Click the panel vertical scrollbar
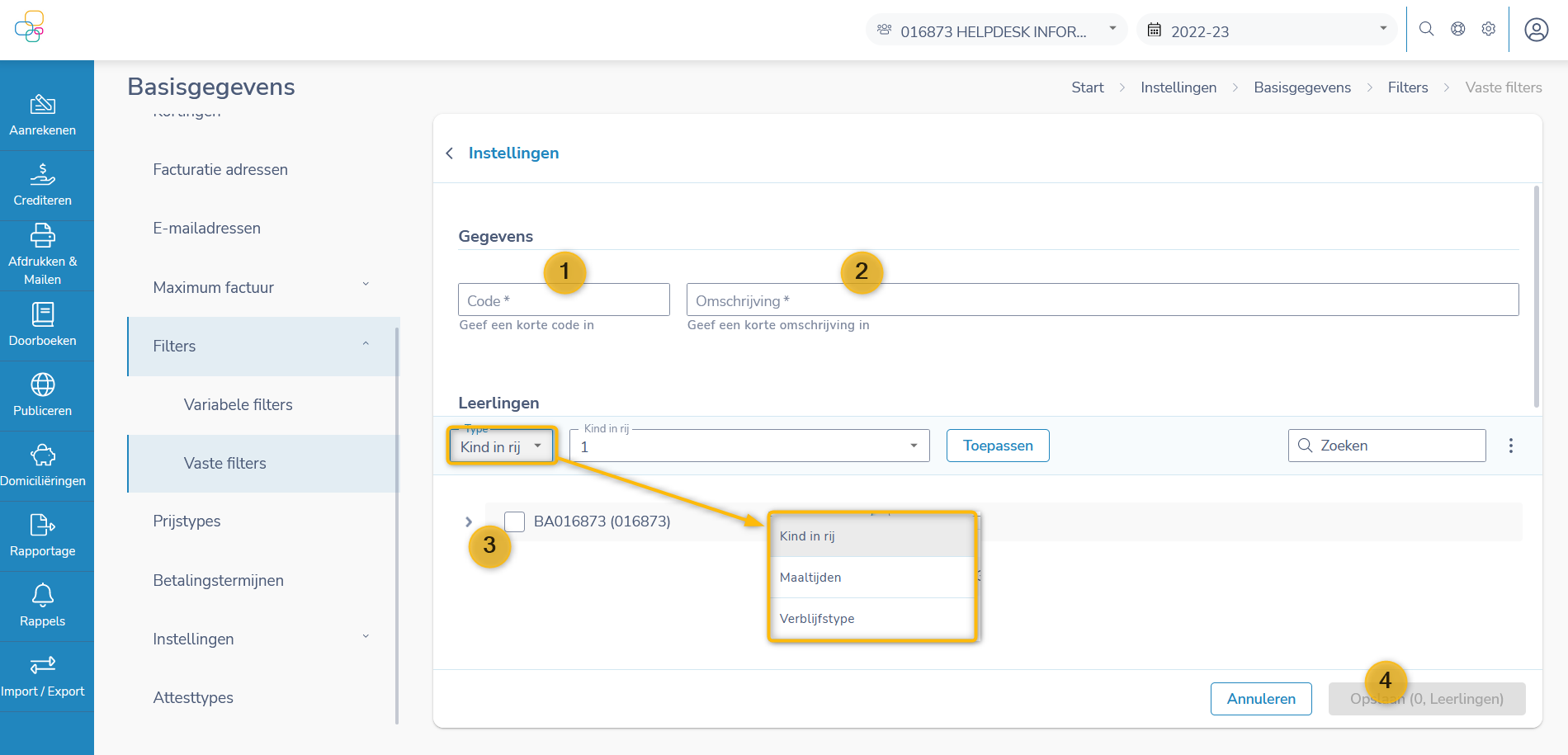 tap(1536, 297)
